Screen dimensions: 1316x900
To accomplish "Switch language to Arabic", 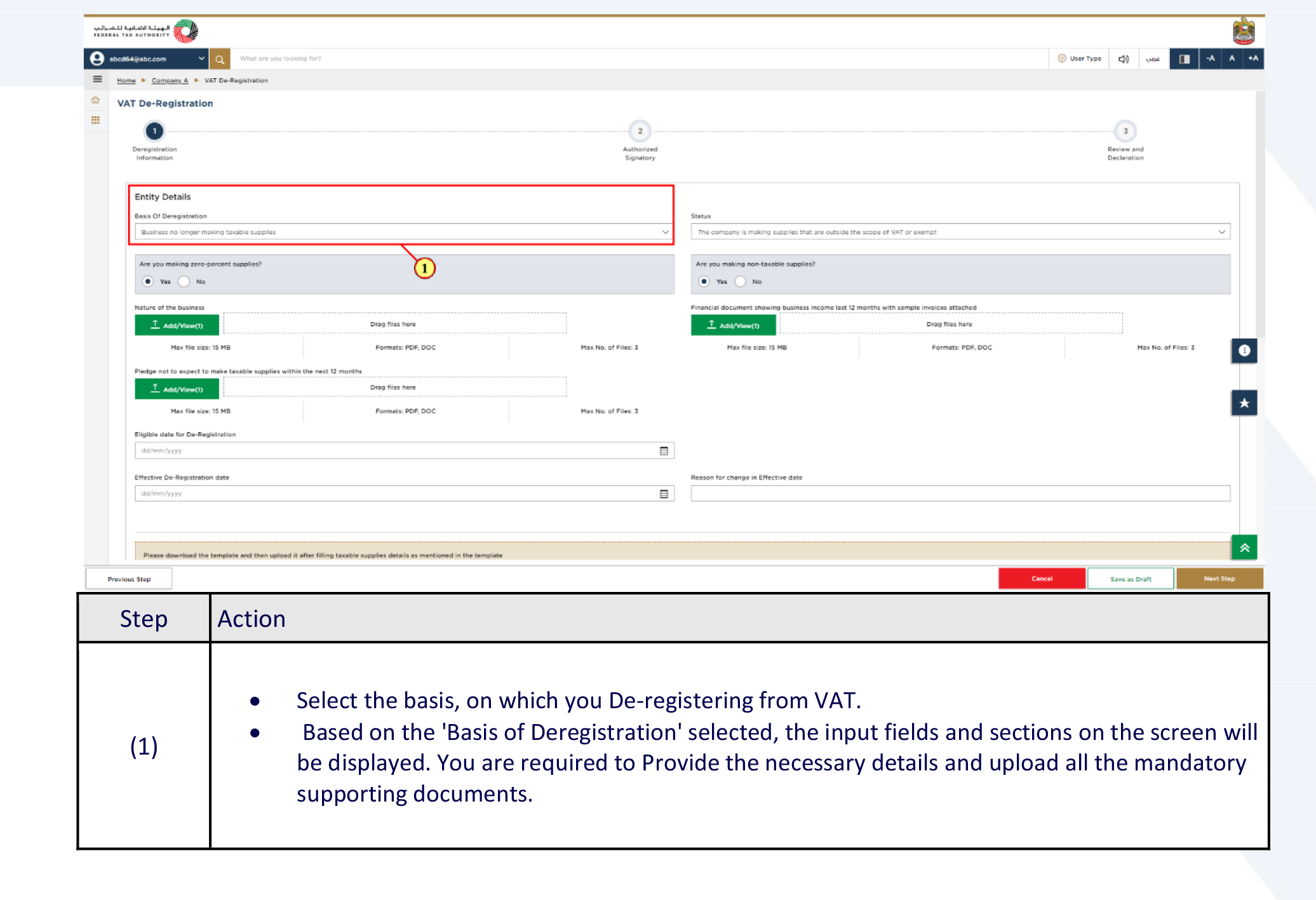I will coord(1153,59).
